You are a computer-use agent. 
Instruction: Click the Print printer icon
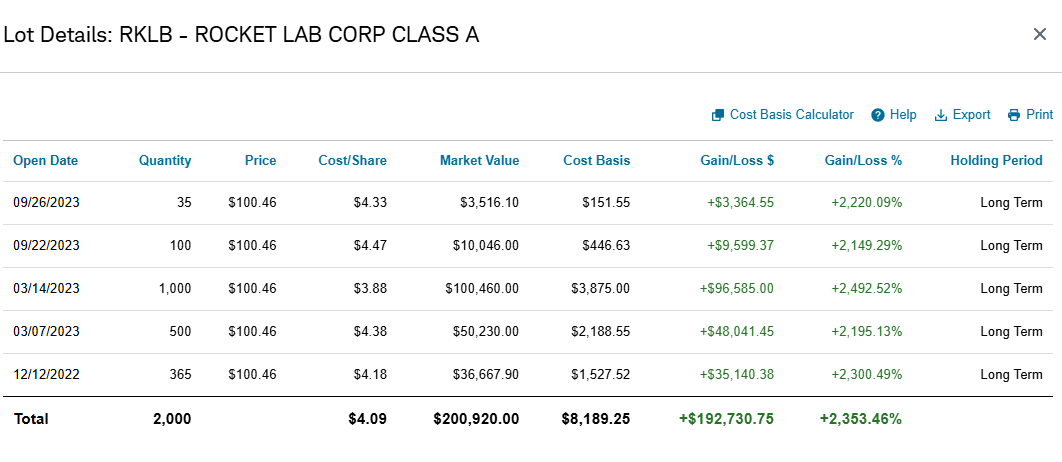pyautogui.click(x=1014, y=115)
